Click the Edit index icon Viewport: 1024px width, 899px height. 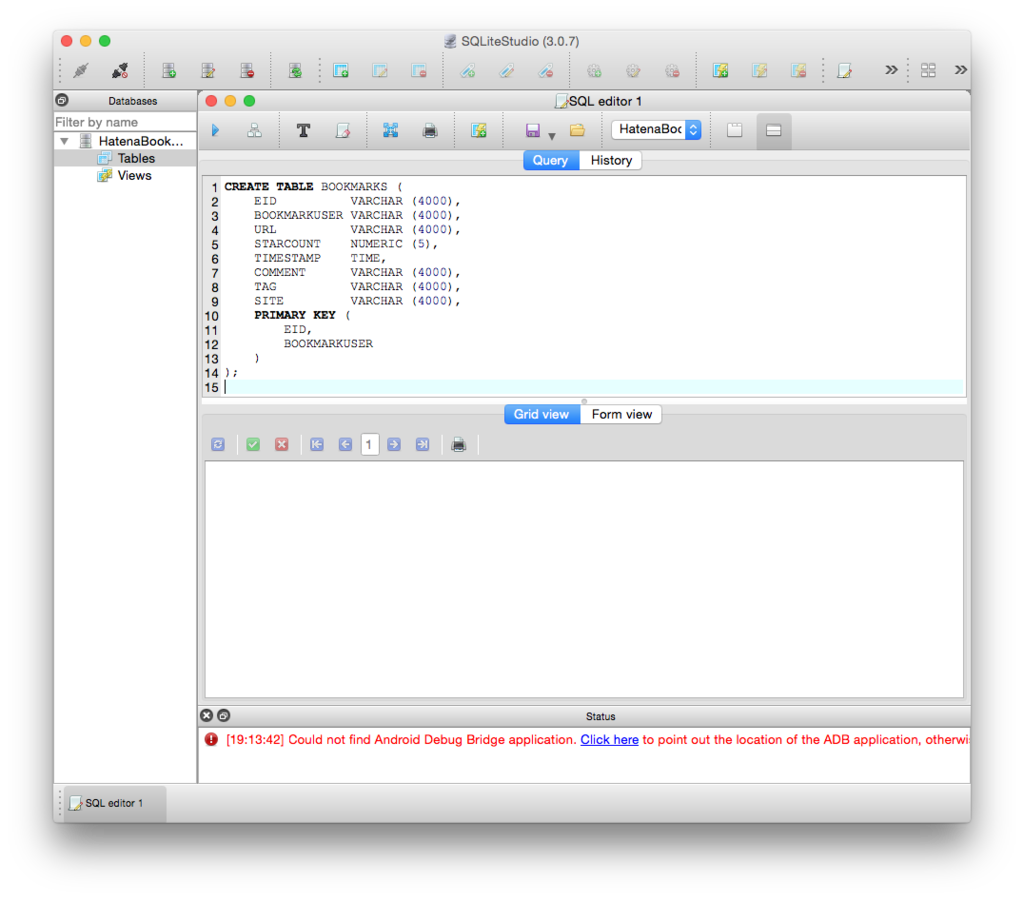coord(507,71)
